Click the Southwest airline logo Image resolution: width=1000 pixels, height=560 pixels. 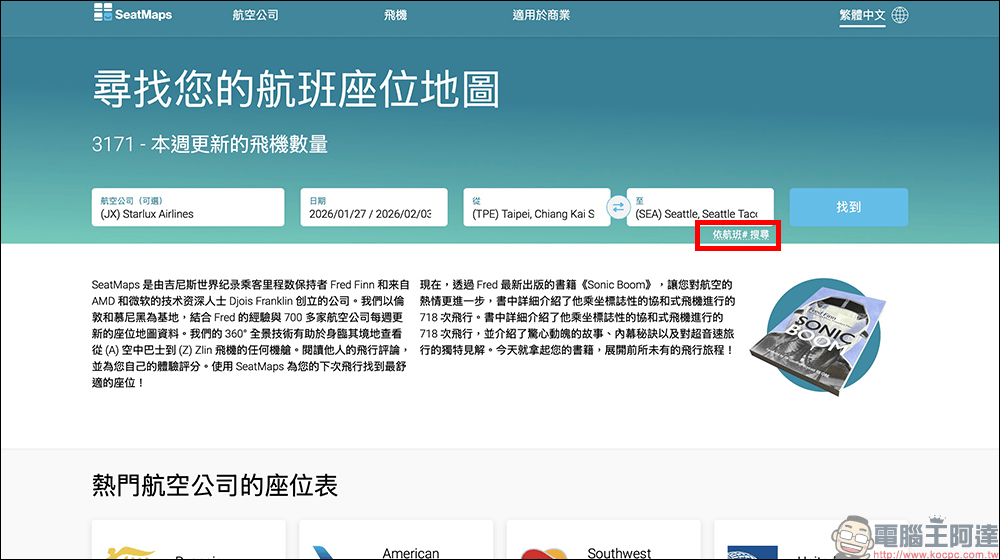pos(543,552)
